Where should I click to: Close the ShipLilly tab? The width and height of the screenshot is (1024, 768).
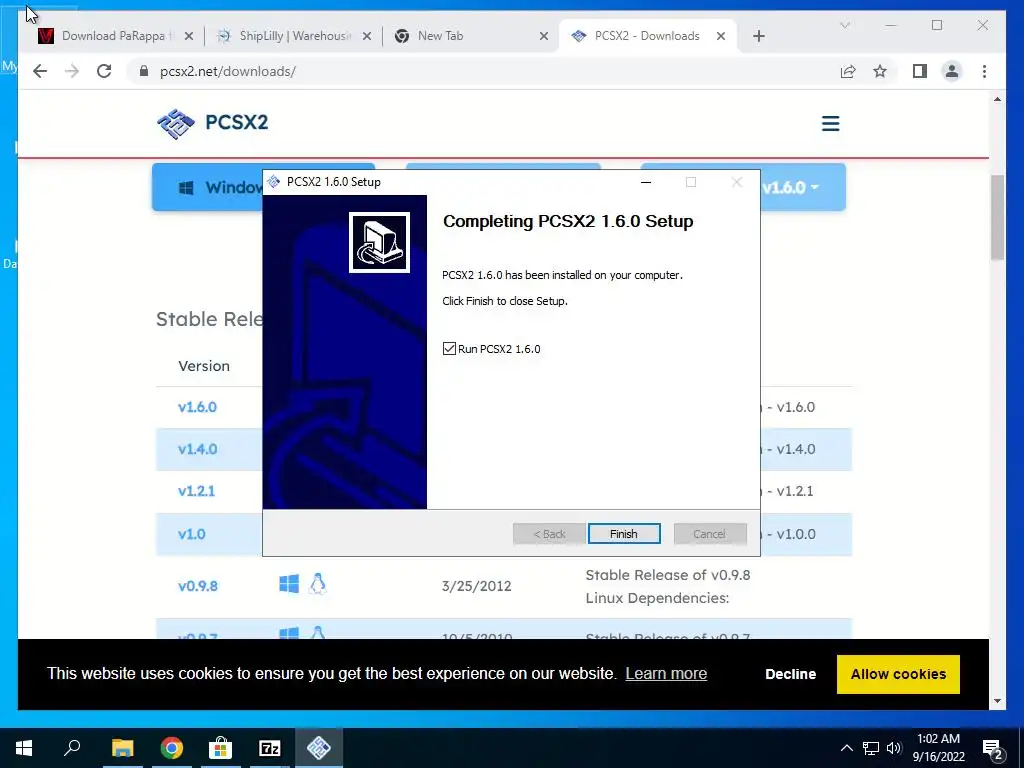367,37
